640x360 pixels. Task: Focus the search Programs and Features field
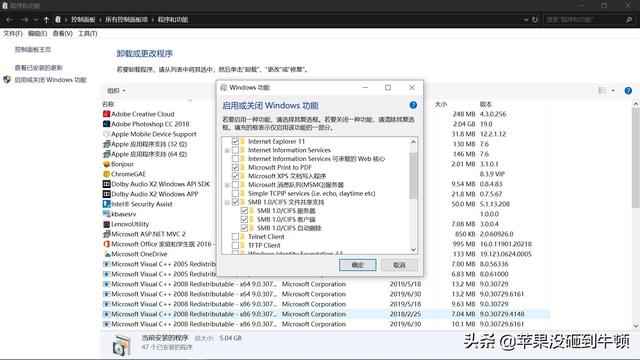click(x=584, y=20)
